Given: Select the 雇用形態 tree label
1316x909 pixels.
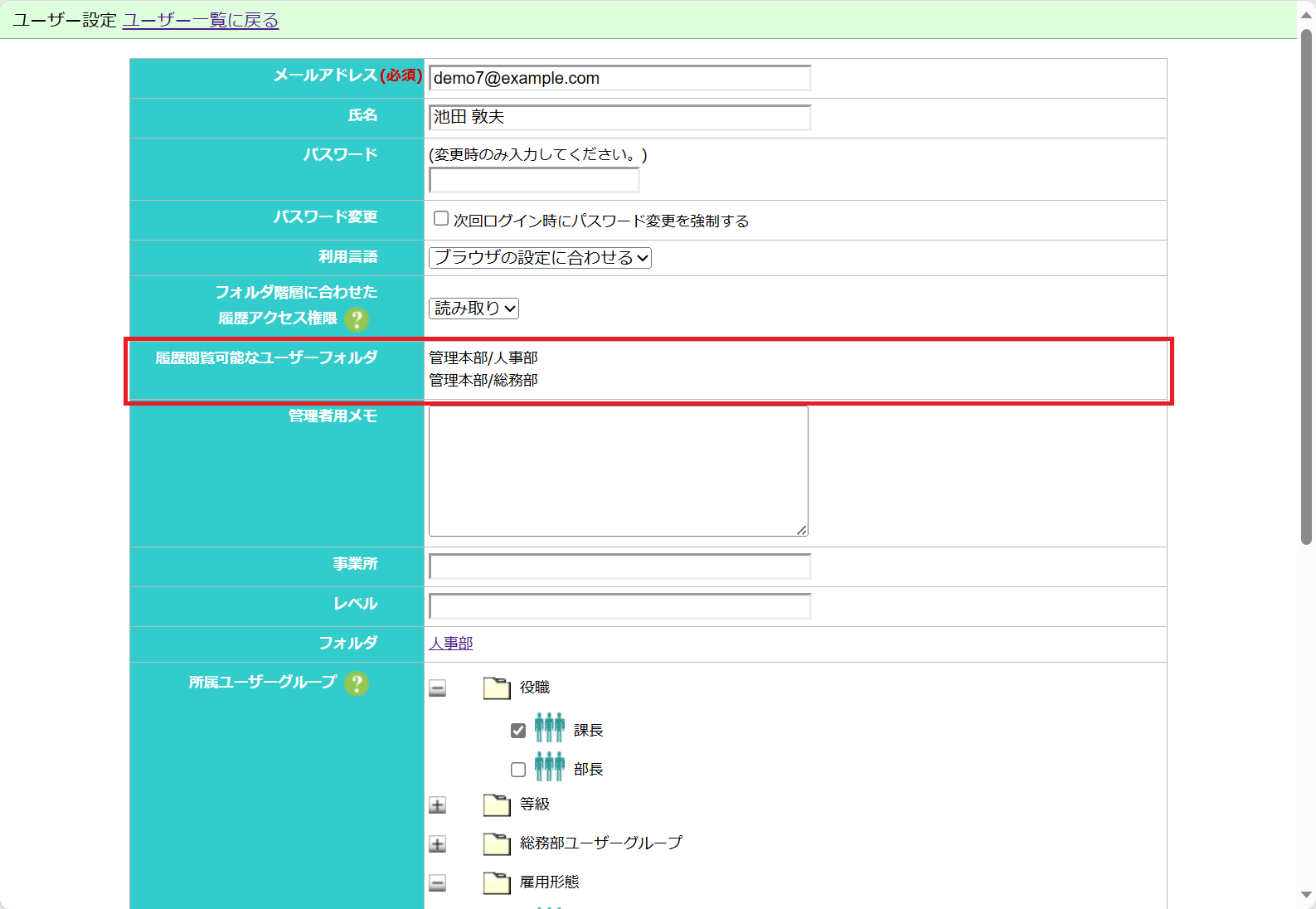Looking at the screenshot, I should click(x=550, y=882).
